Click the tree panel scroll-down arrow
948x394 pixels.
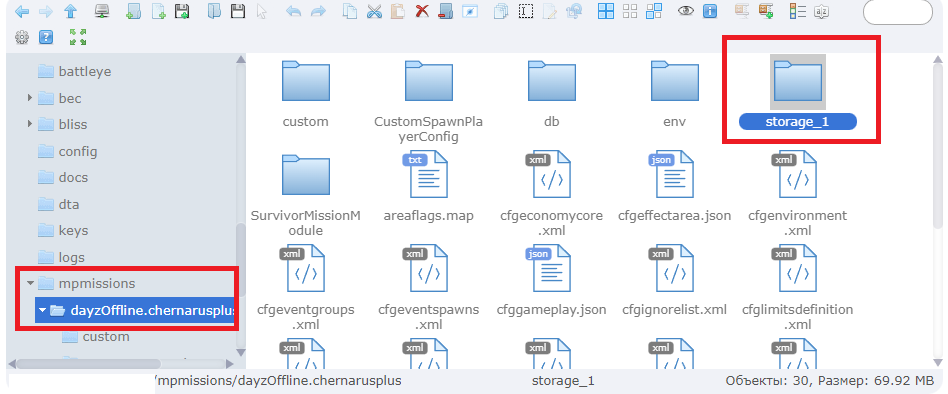[x=241, y=352]
